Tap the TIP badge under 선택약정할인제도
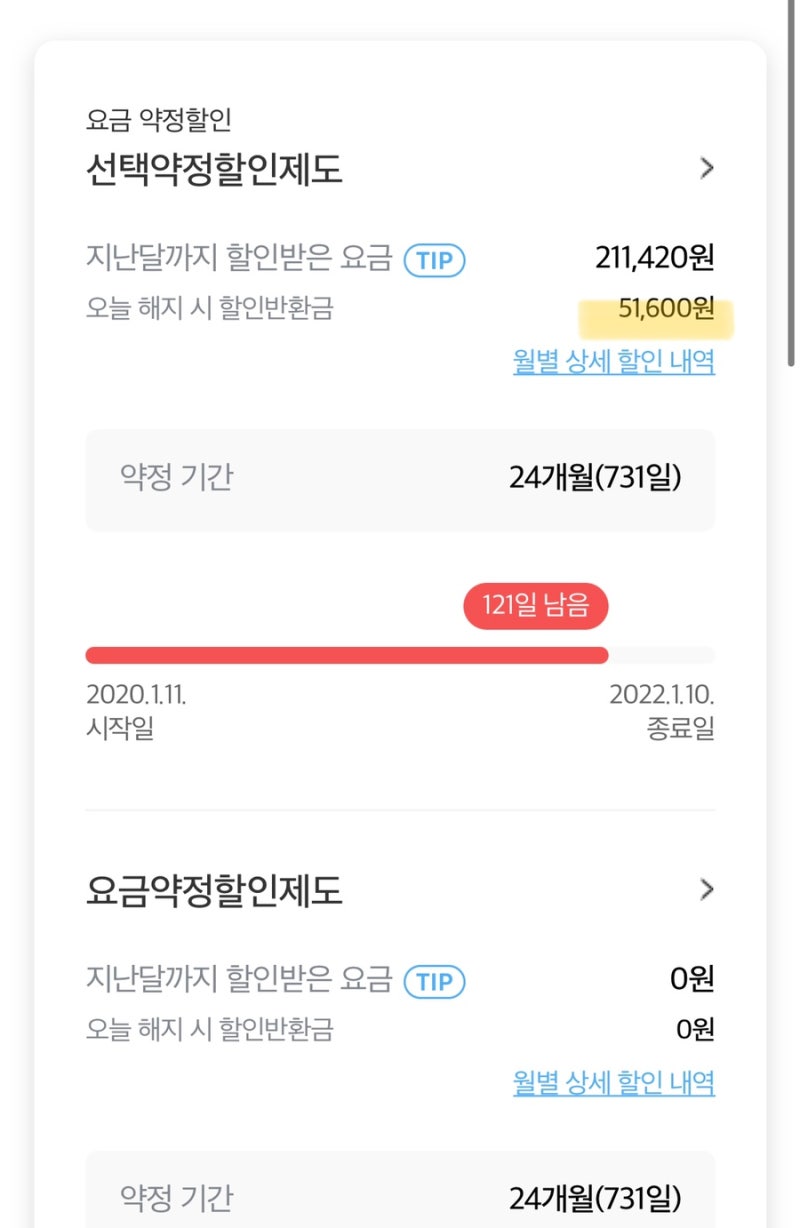This screenshot has width=800, height=1228. tap(434, 261)
